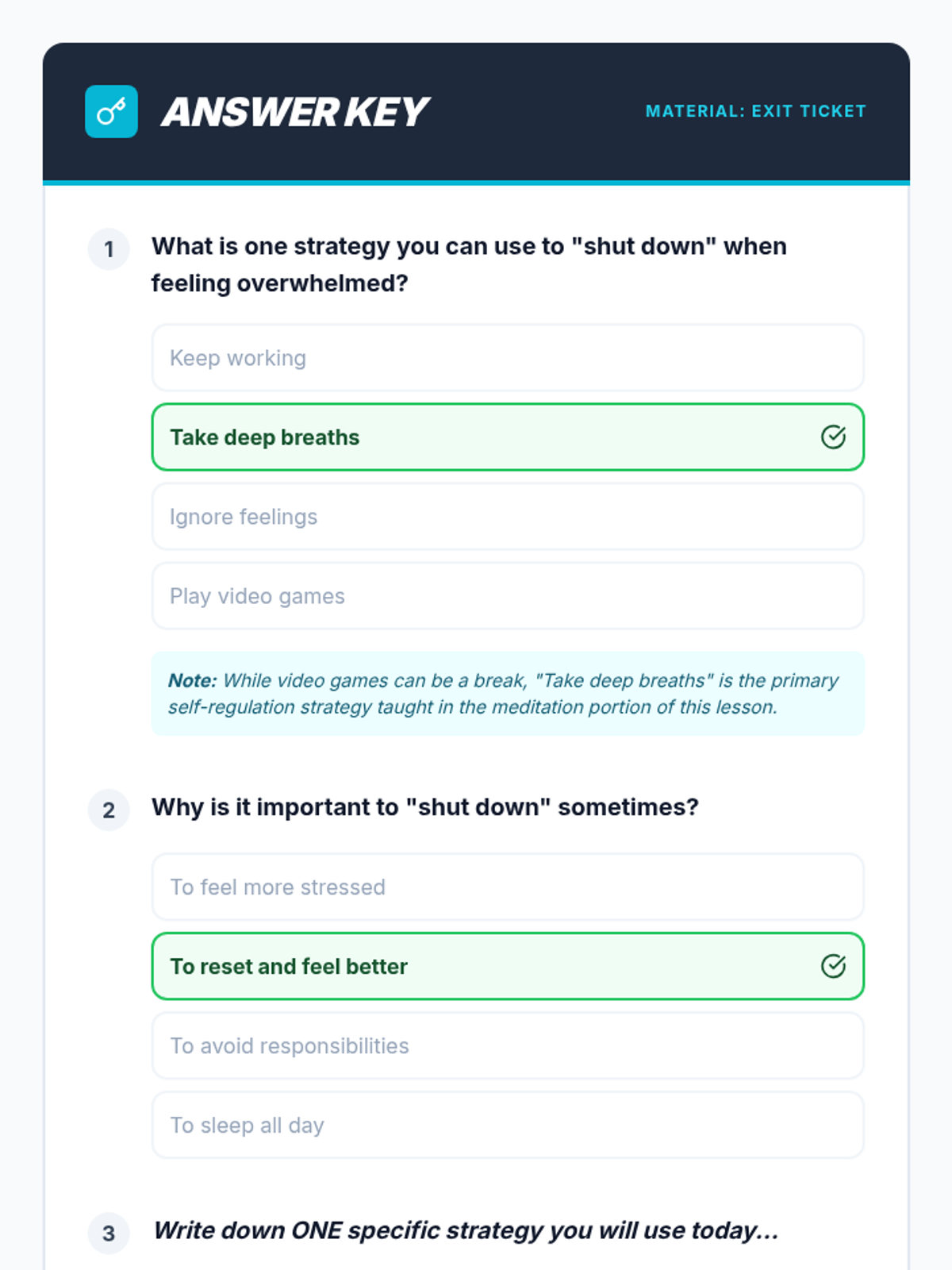Click the Material: Exit Ticket label
Viewport: 952px width, 1270px height.
pos(755,111)
